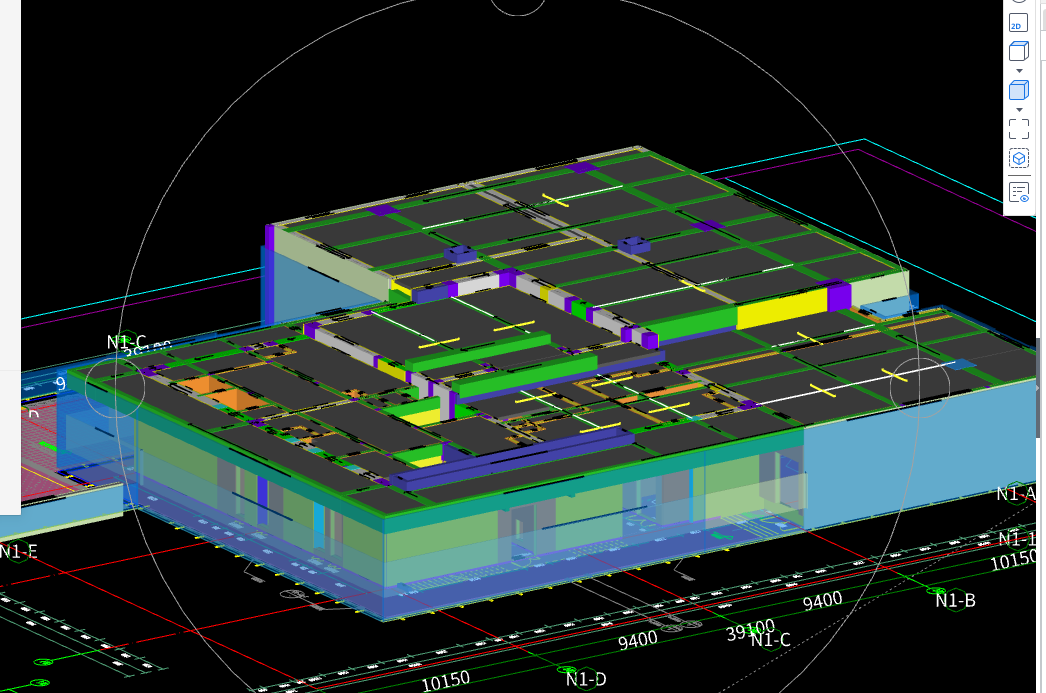Click the N1-B axis label
1046x693 pixels.
tap(955, 600)
